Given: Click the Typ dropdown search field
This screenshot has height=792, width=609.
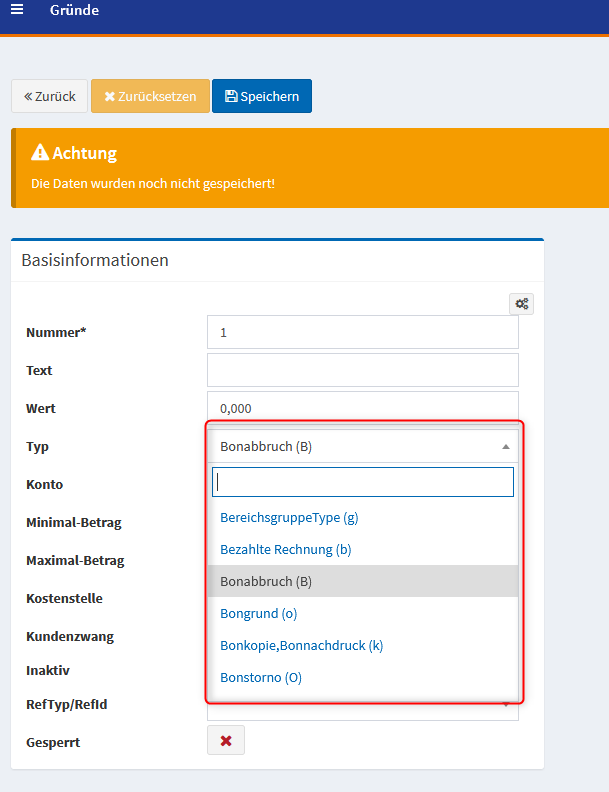Looking at the screenshot, I should coord(362,482).
